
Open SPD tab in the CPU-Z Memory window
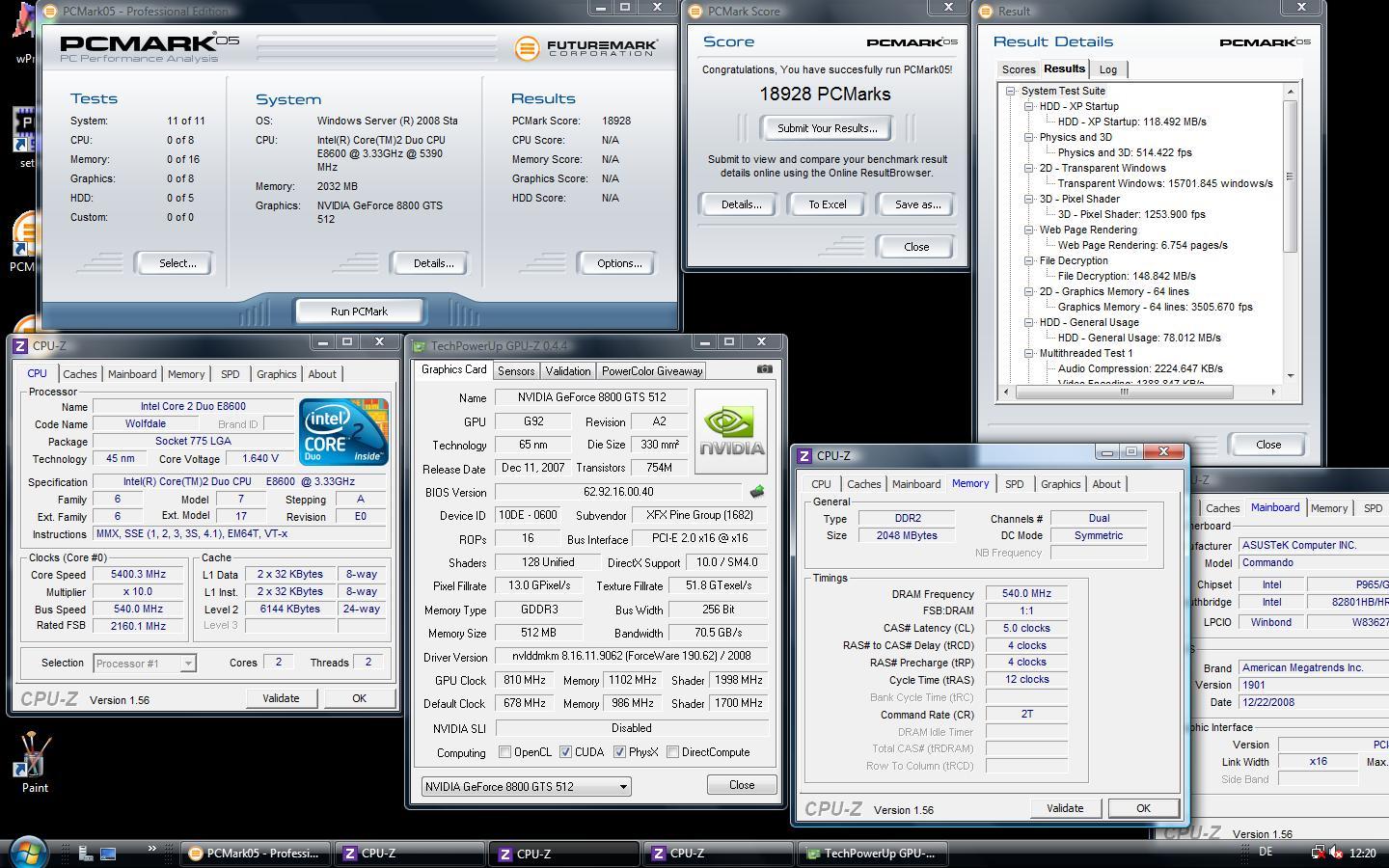[x=1014, y=484]
